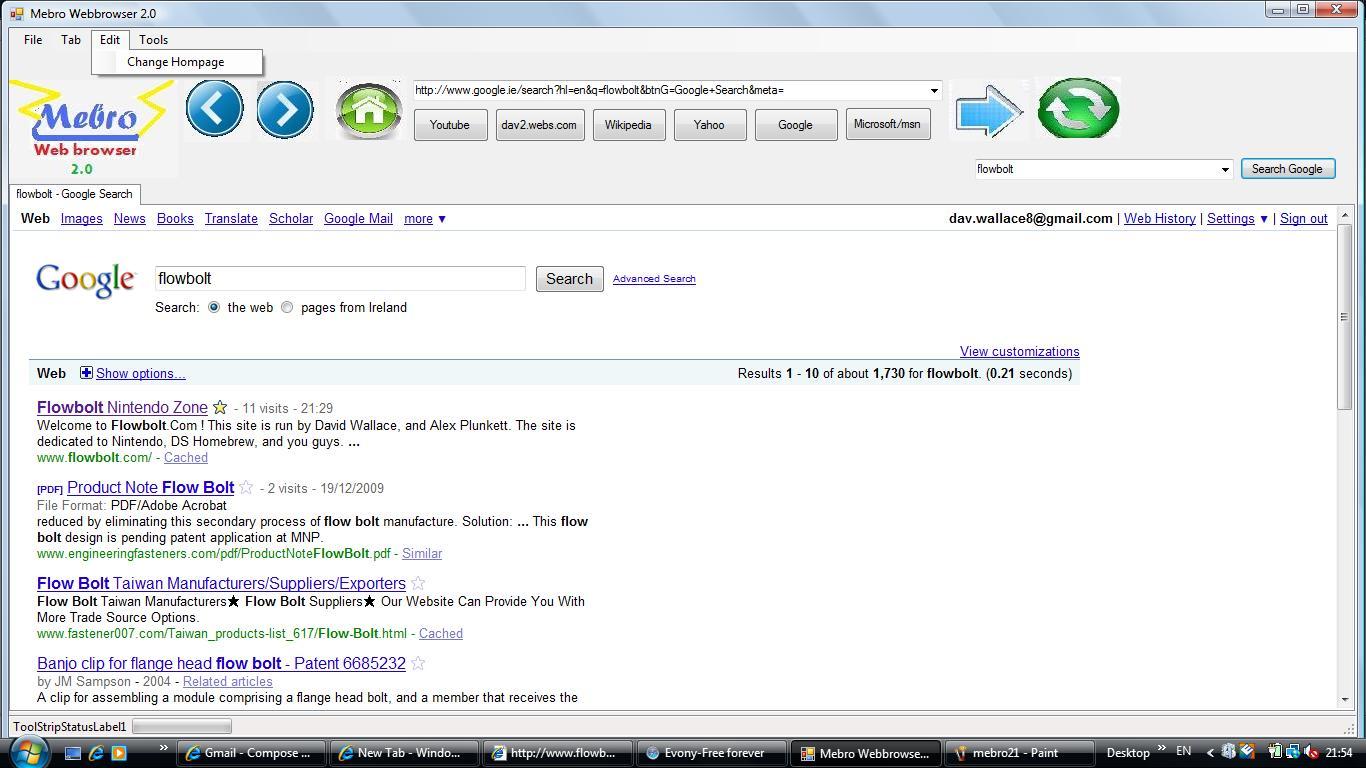This screenshot has height=768, width=1366.
Task: Open the flowbolt search box dropdown
Action: coord(1224,169)
